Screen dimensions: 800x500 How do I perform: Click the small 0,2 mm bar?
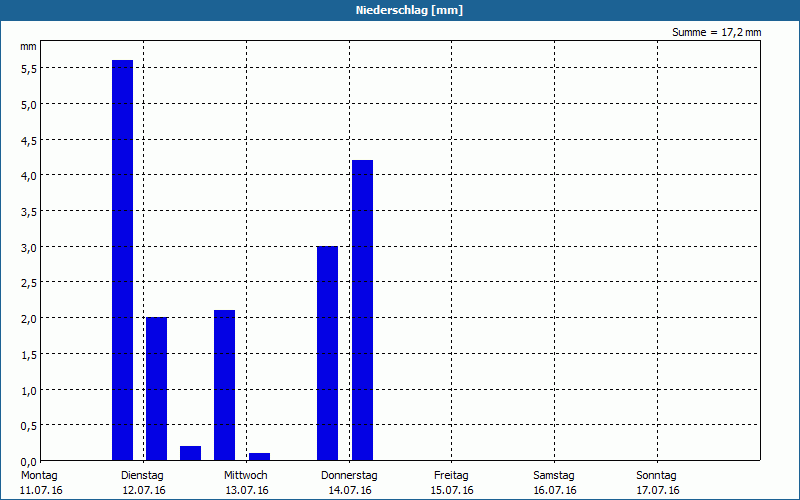[x=190, y=453]
